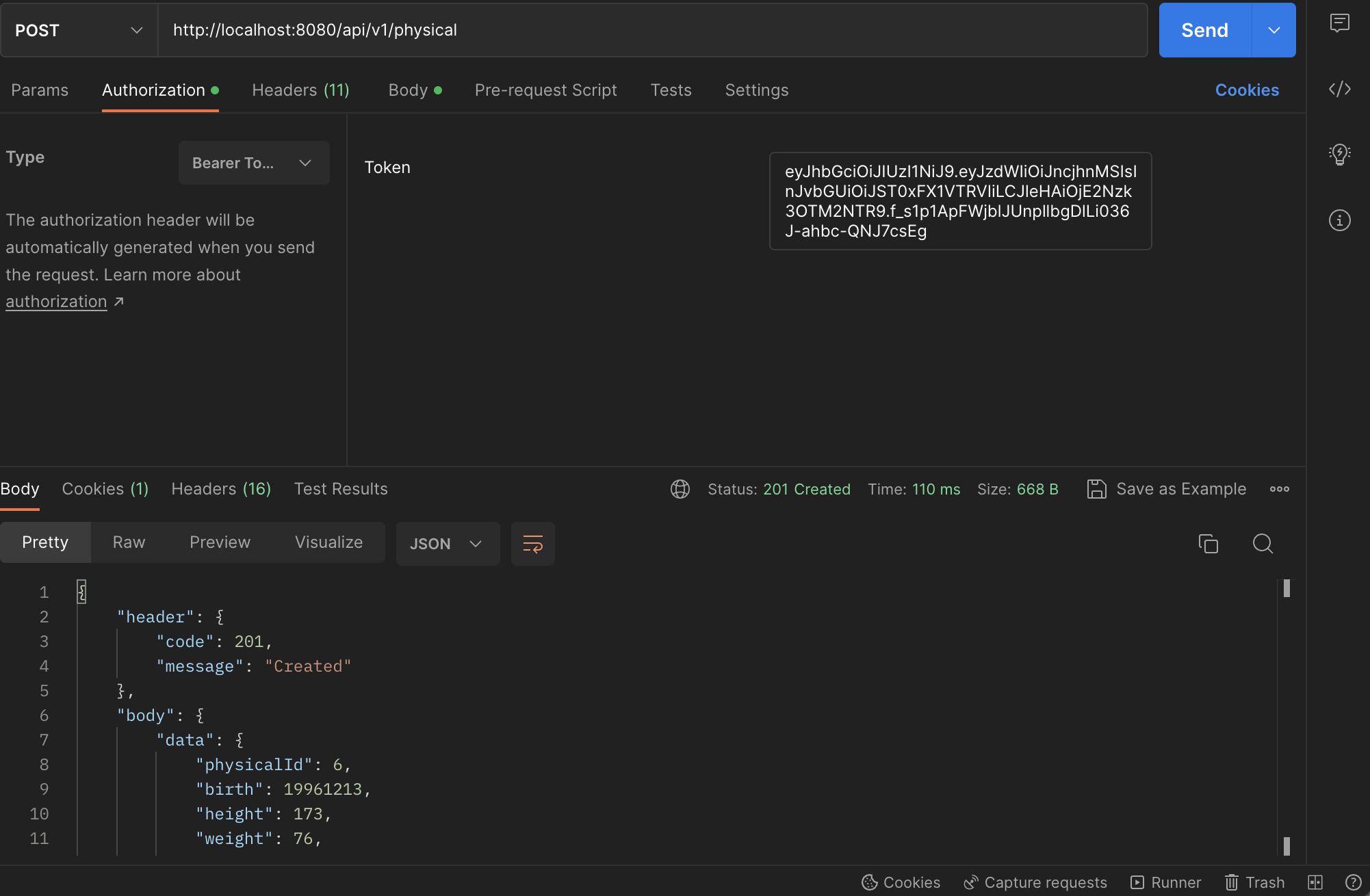
Task: Open the response options ellipsis menu
Action: coord(1279,489)
